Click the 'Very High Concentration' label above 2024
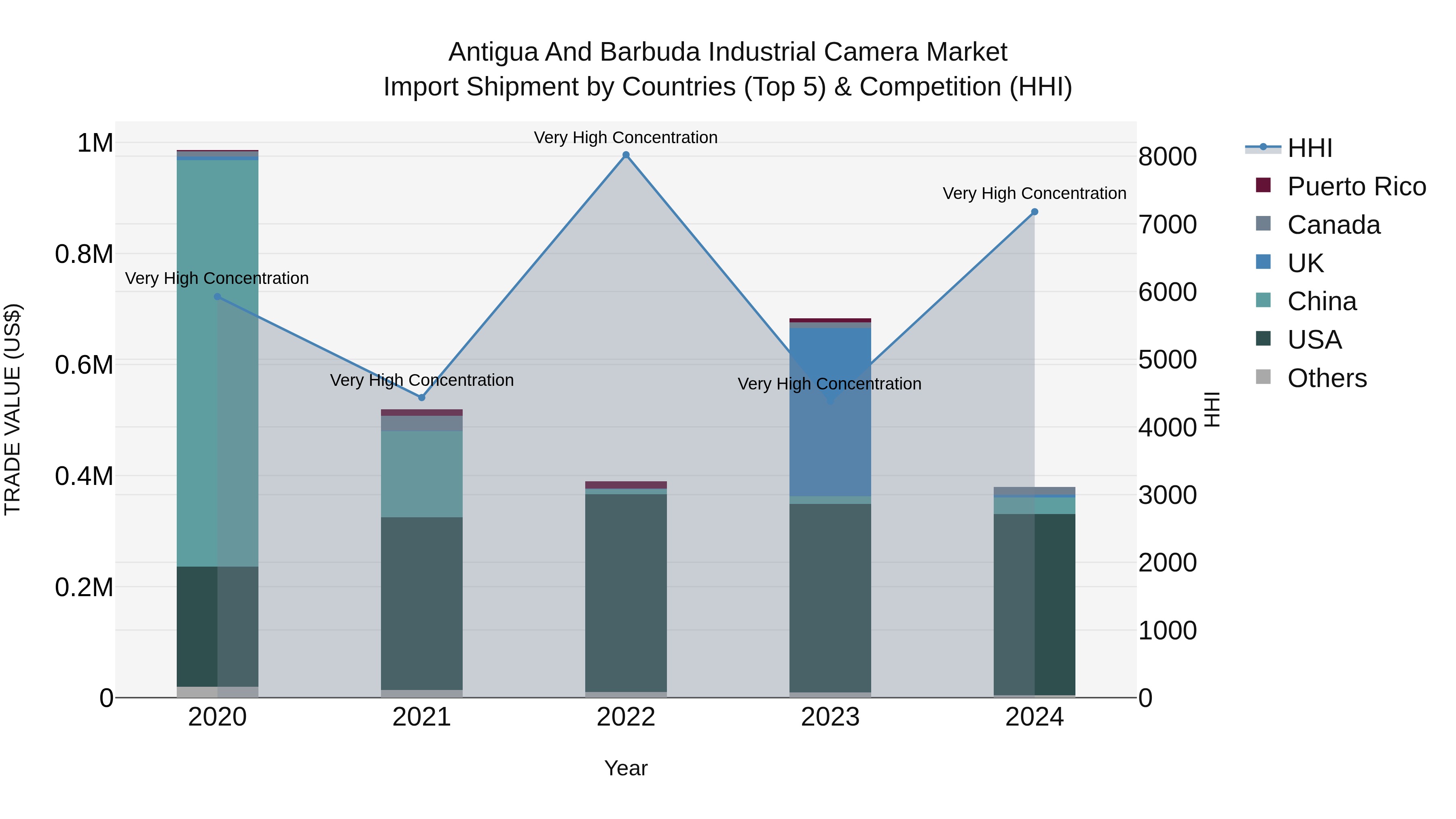This screenshot has width=1456, height=819. pyautogui.click(x=1034, y=193)
